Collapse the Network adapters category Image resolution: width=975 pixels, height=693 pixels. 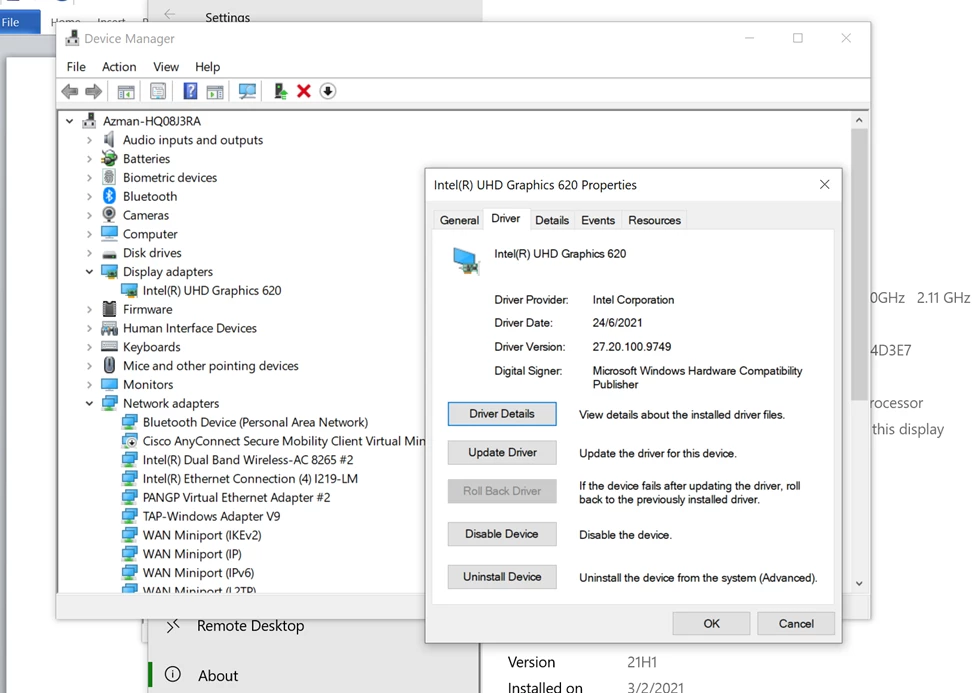(90, 403)
